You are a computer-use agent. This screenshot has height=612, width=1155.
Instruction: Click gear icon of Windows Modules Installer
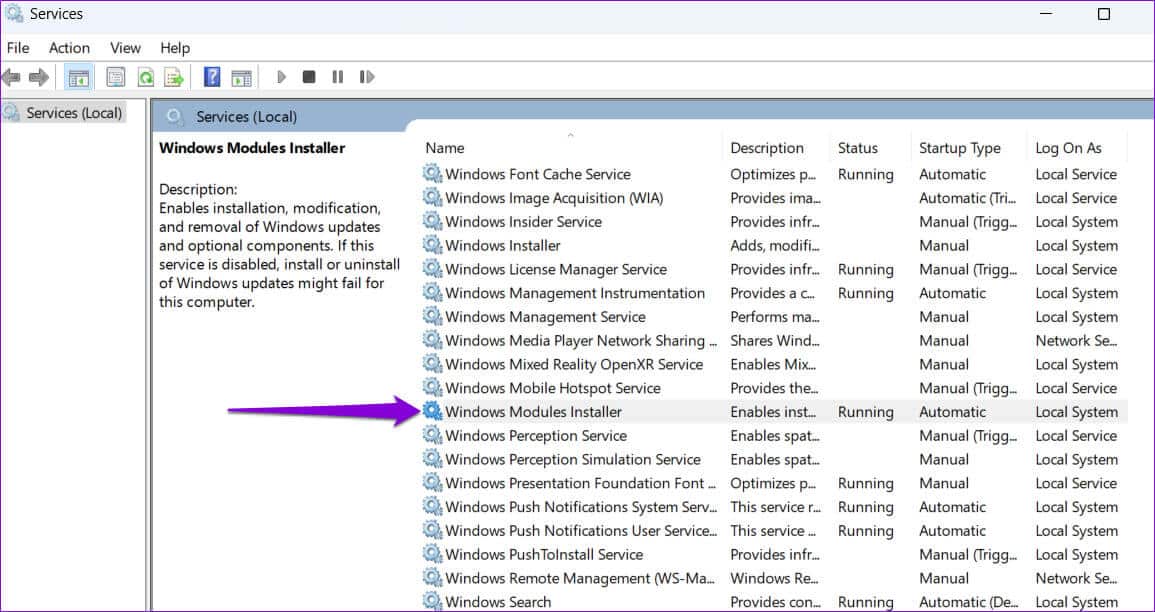pyautogui.click(x=432, y=412)
